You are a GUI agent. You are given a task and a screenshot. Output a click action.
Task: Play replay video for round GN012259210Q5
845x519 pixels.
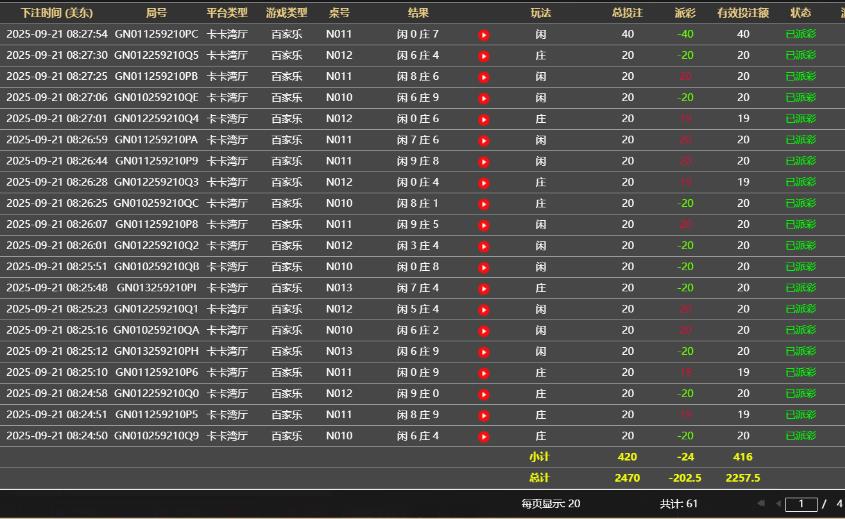[484, 56]
